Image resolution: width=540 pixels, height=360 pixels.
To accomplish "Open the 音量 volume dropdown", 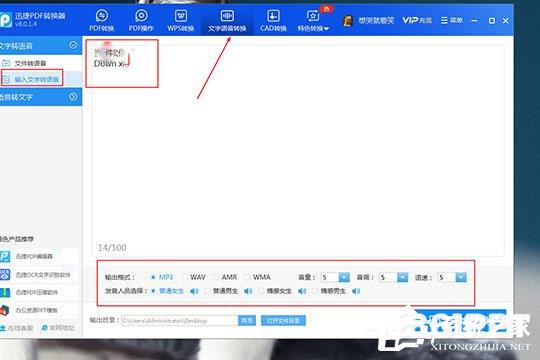I will [x=344, y=277].
